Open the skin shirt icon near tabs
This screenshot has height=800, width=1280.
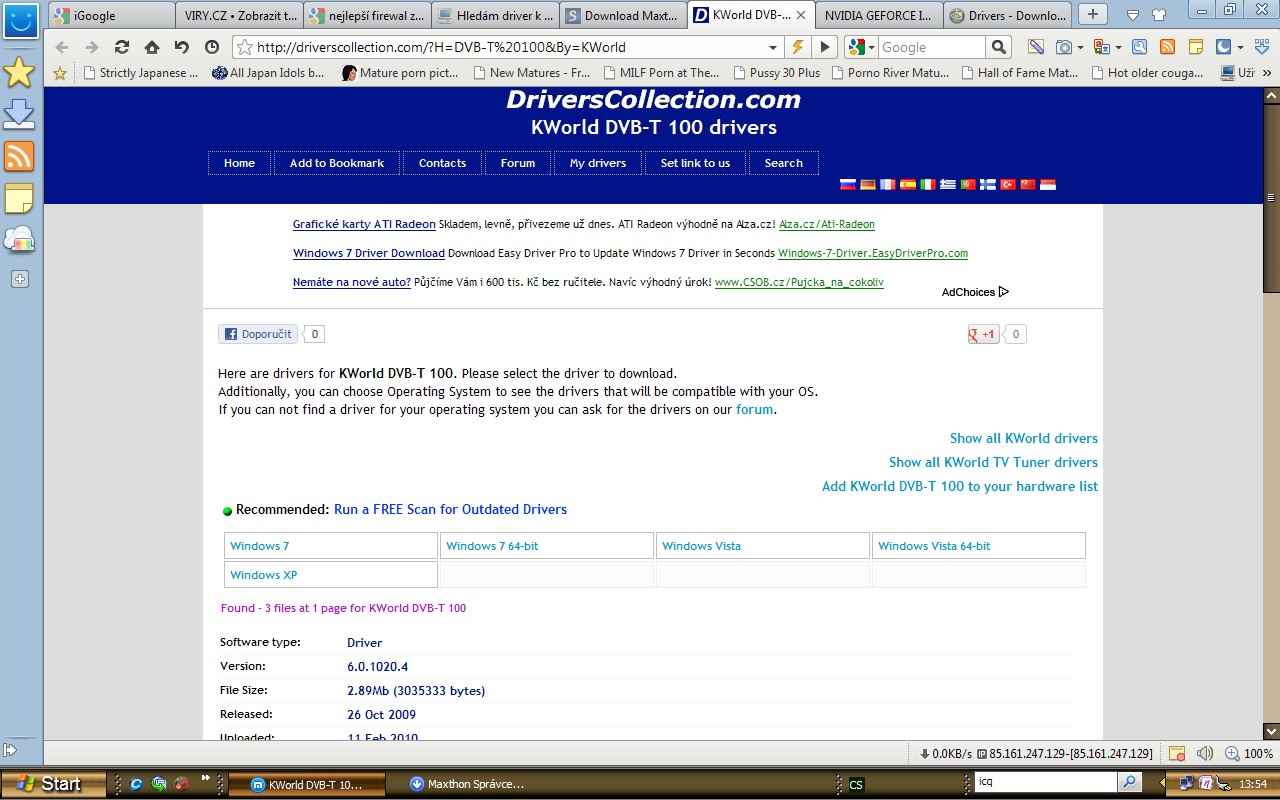pyautogui.click(x=1158, y=15)
